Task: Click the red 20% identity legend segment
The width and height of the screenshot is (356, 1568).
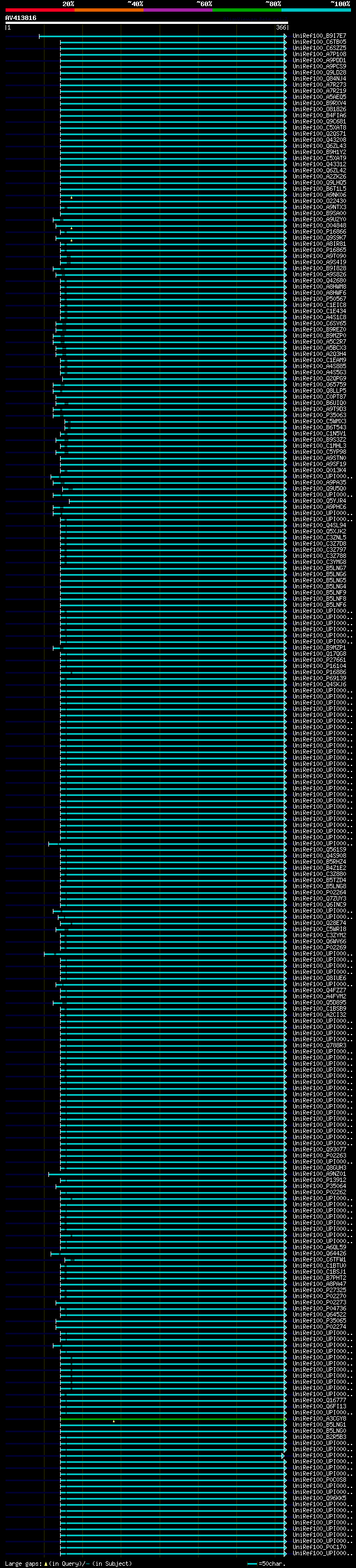Action: [39, 10]
